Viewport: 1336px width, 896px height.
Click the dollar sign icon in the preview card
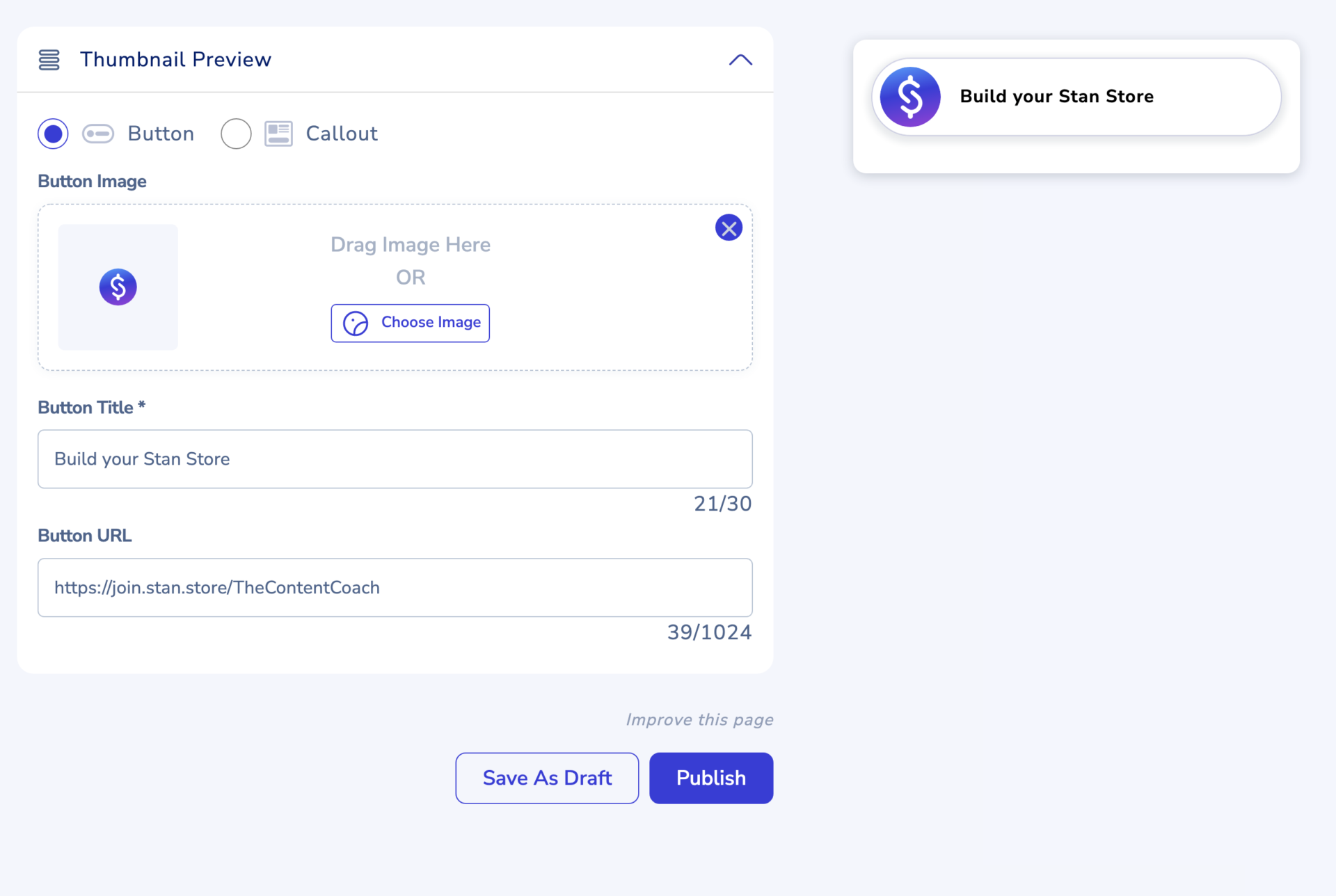[910, 97]
